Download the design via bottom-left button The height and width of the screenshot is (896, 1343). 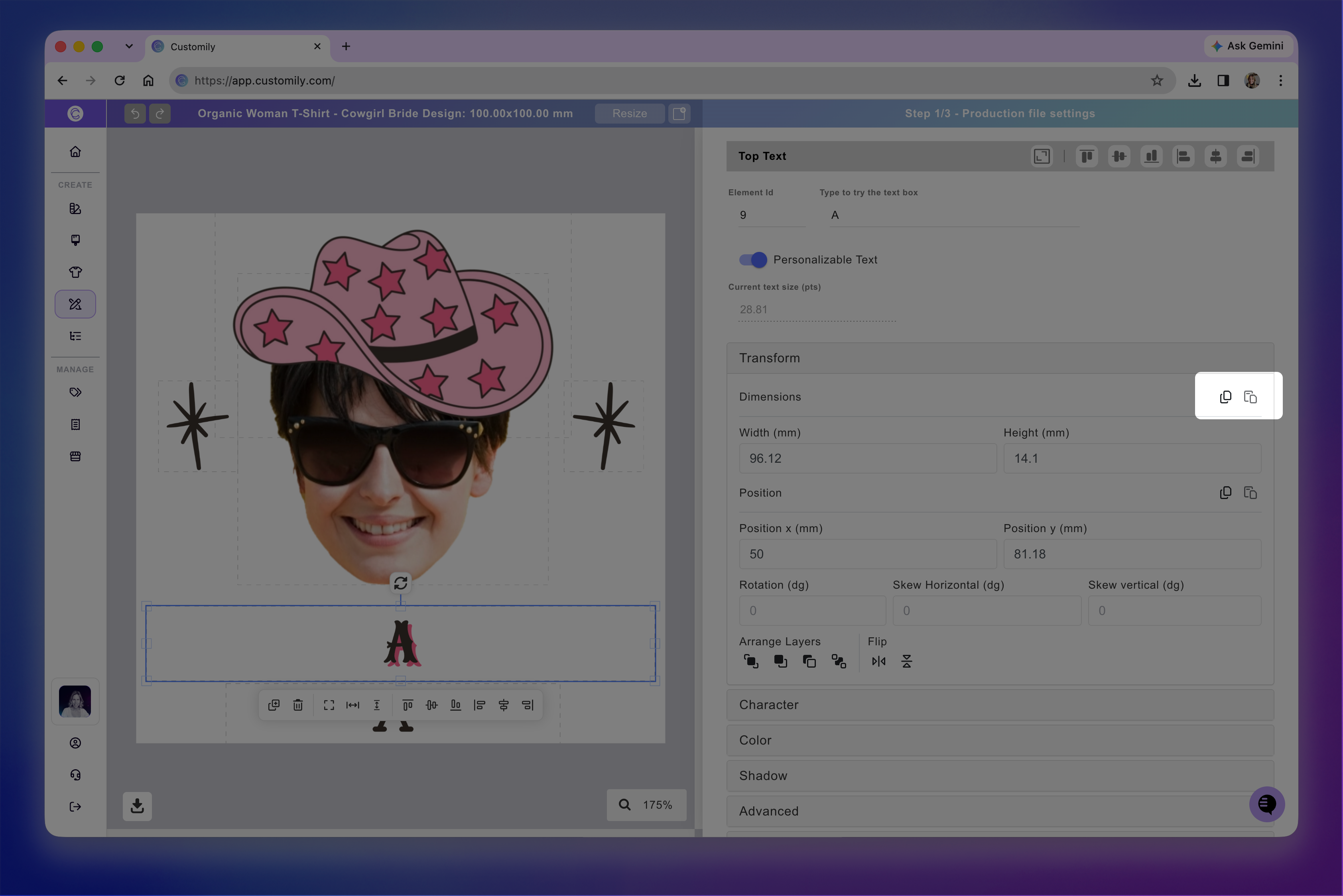137,806
